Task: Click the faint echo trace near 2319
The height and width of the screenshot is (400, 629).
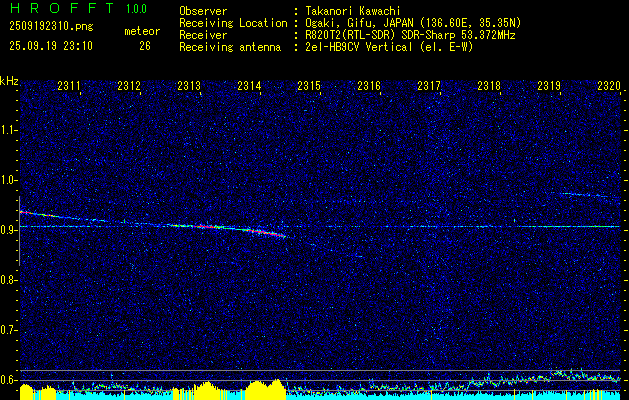Action: [x=584, y=195]
